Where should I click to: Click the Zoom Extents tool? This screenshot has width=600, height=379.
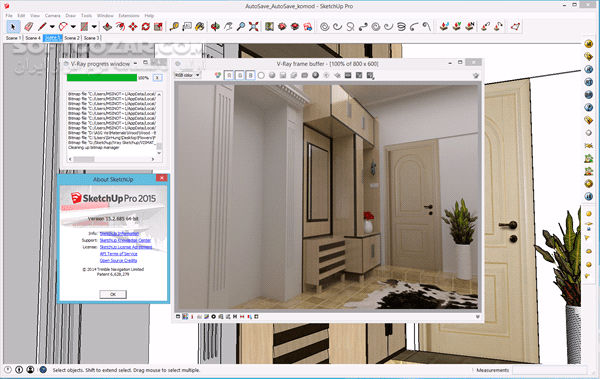pyautogui.click(x=253, y=27)
